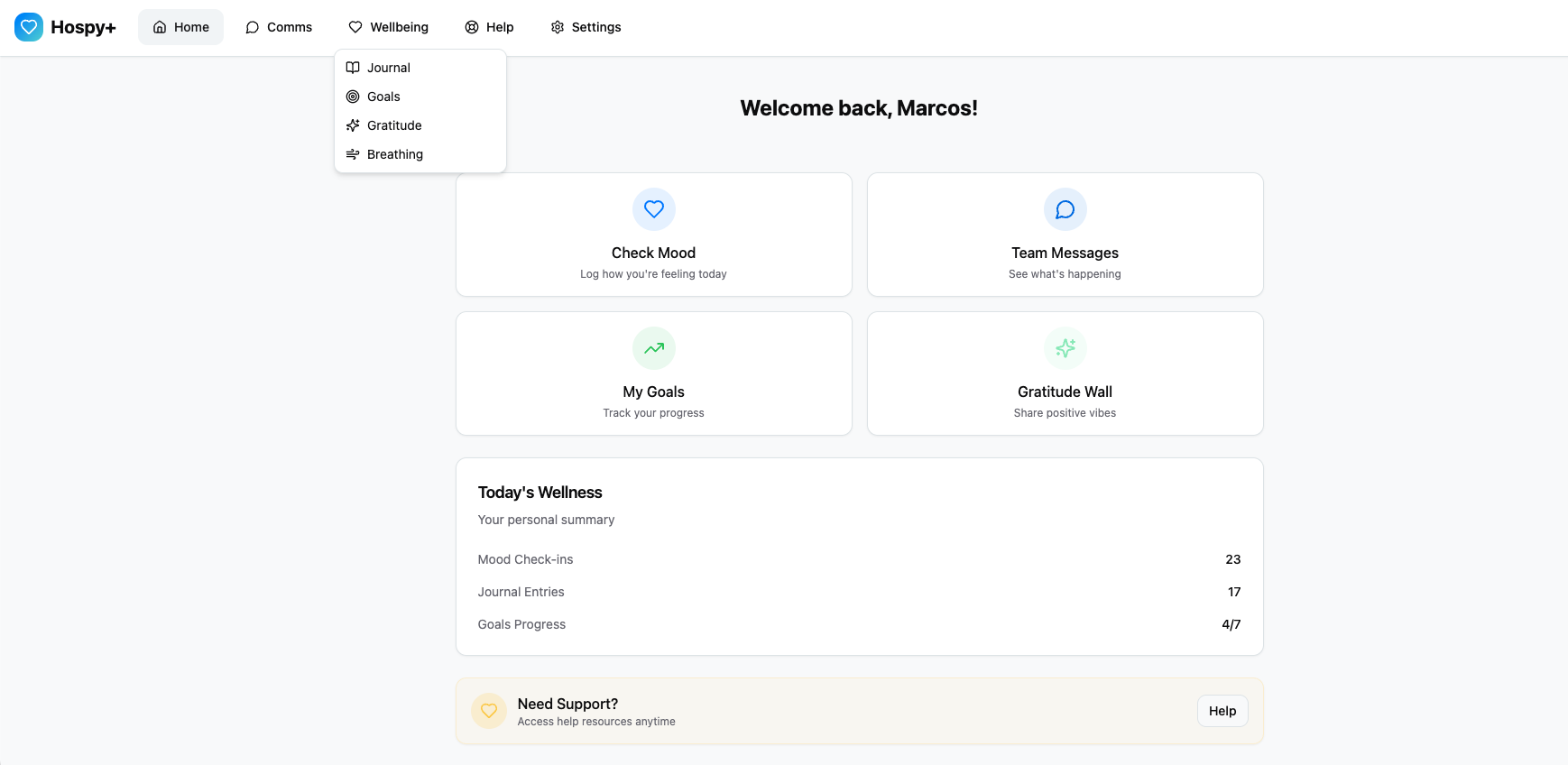Image resolution: width=1568 pixels, height=765 pixels.
Task: Click the green trending arrow icon on My Goals
Action: click(x=654, y=348)
